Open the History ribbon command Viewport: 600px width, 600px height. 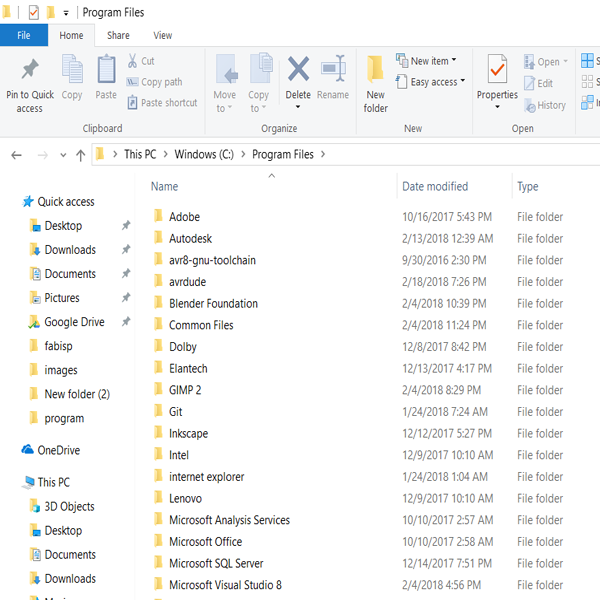[x=545, y=105]
